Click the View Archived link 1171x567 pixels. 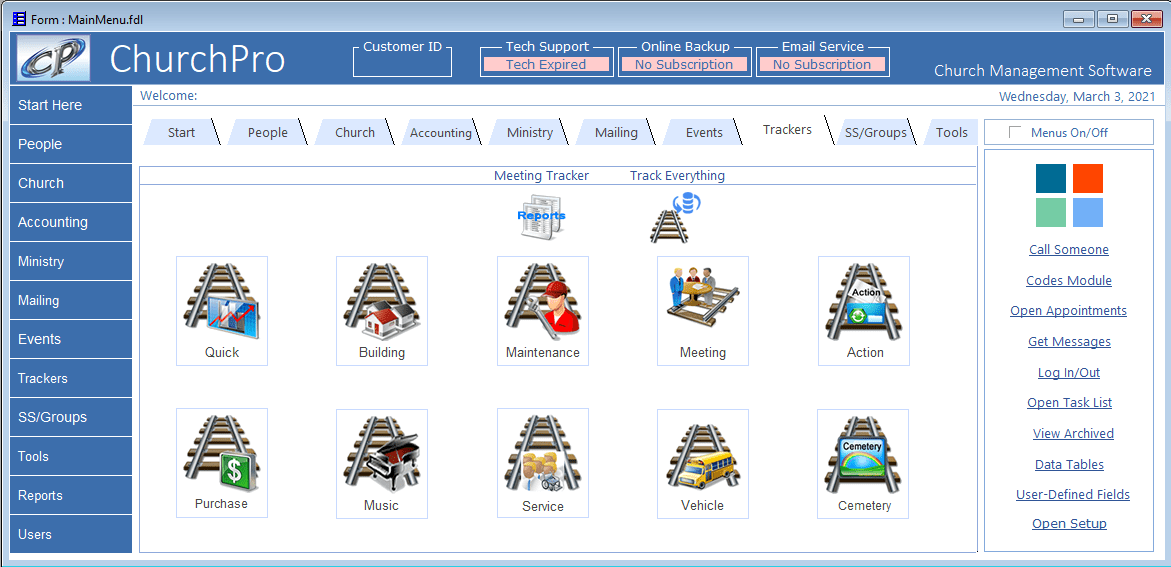1073,433
